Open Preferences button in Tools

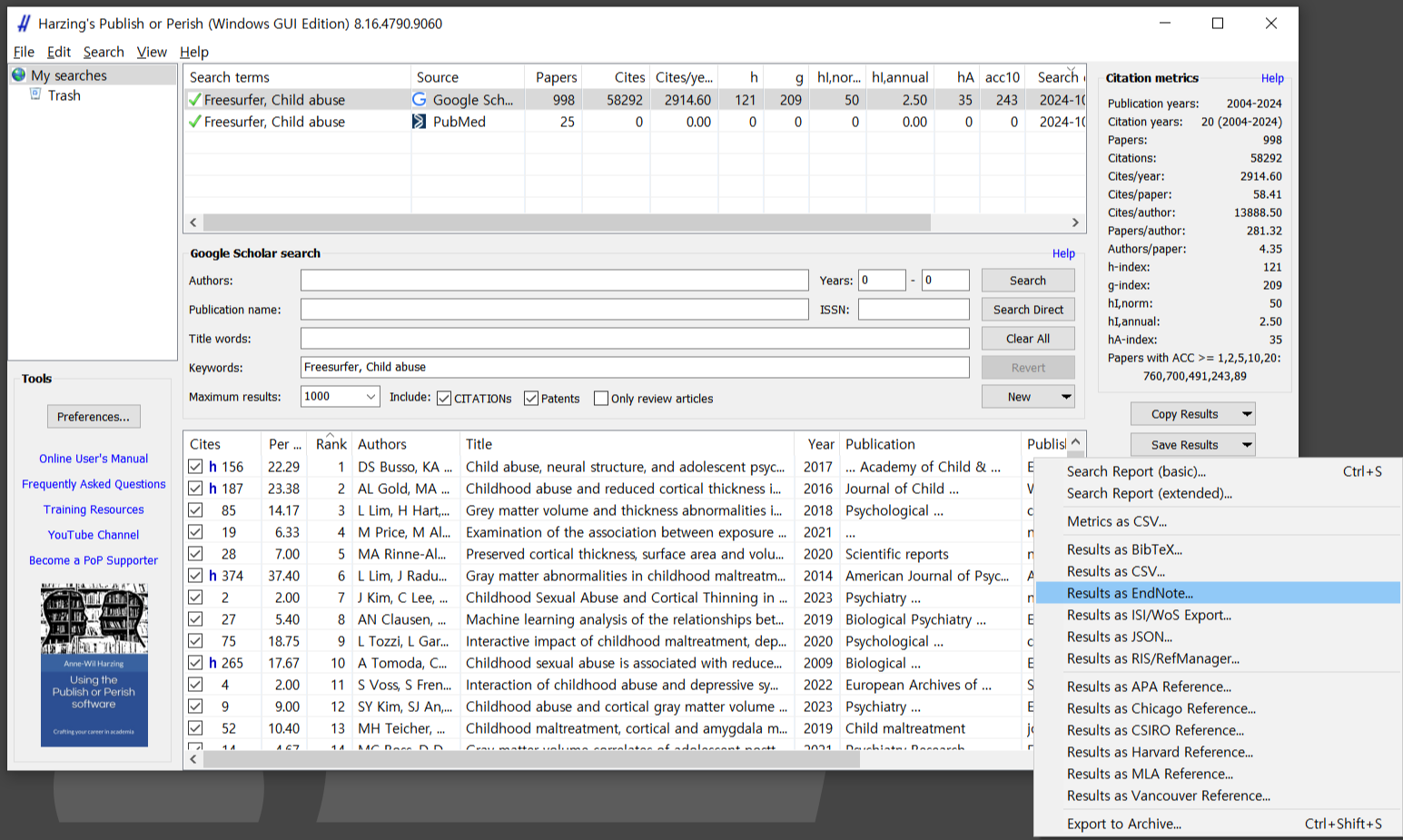pyautogui.click(x=94, y=417)
